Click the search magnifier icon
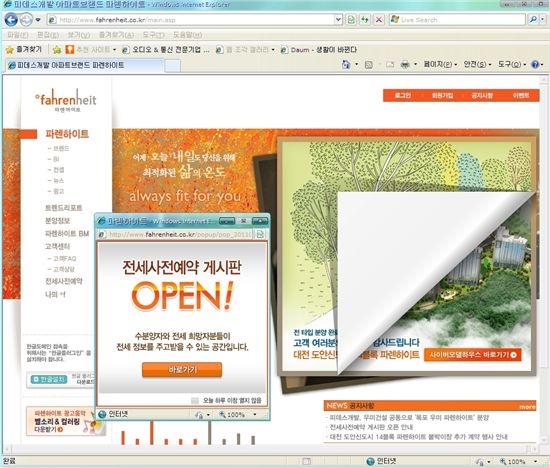Image resolution: width=550 pixels, height=468 pixels. pyautogui.click(x=533, y=20)
